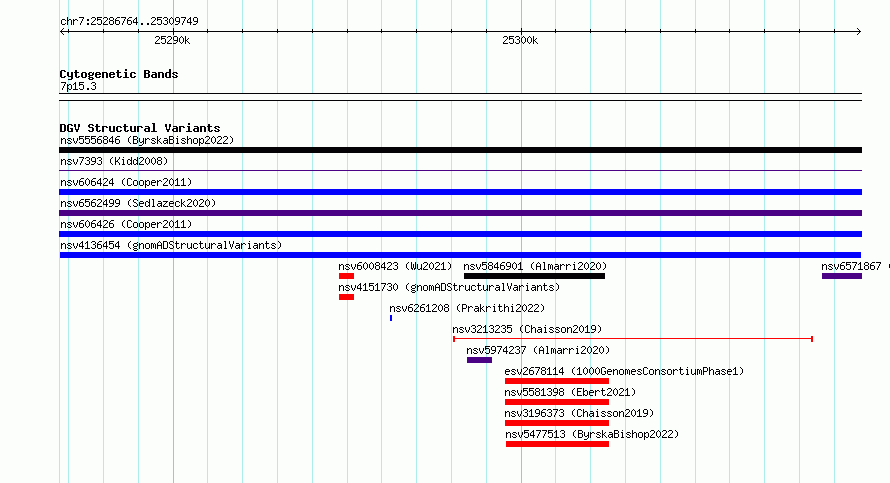
Task: Click the 7p15.3 band label
Action: [78, 86]
